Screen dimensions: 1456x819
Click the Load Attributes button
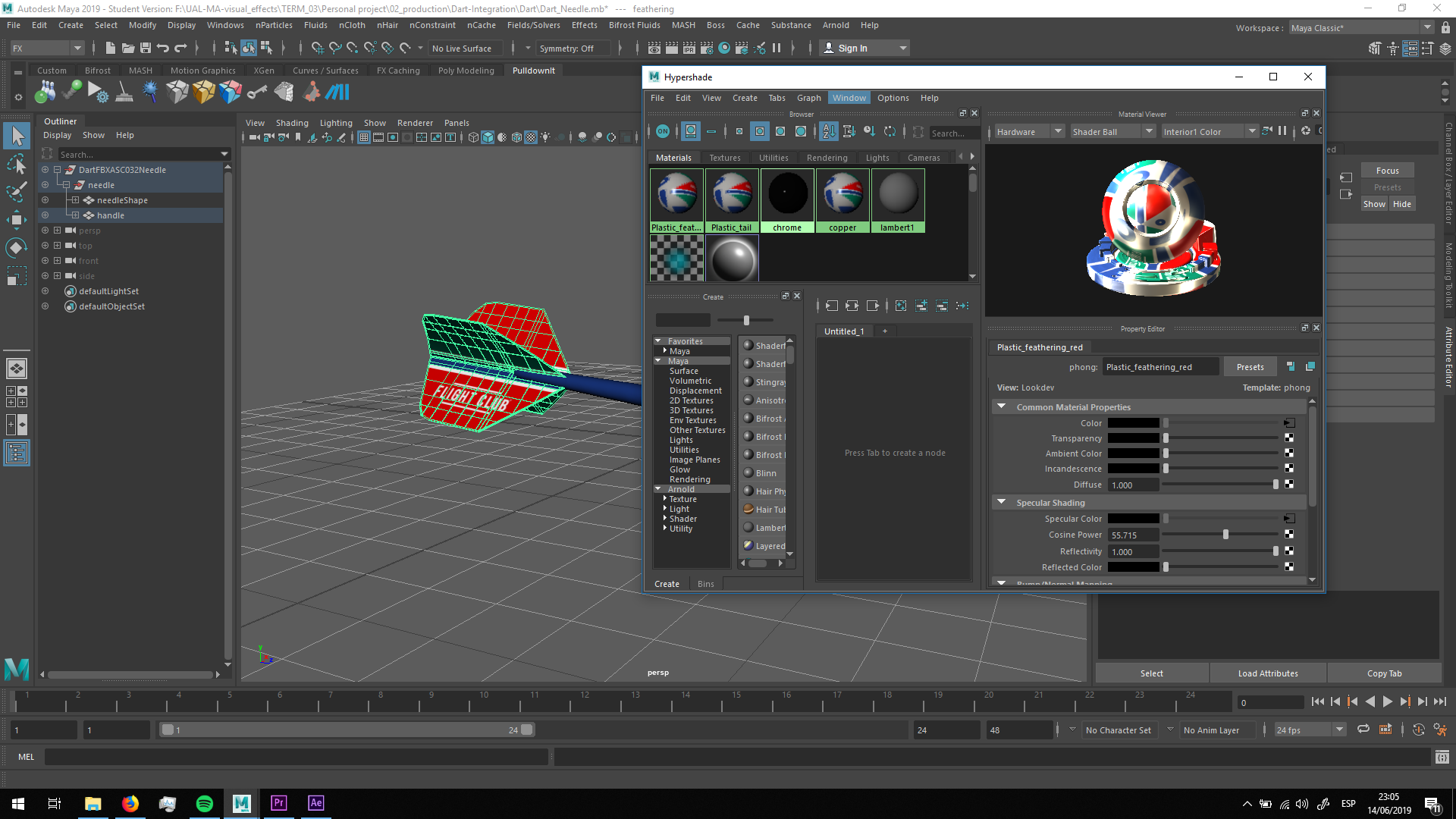1267,673
